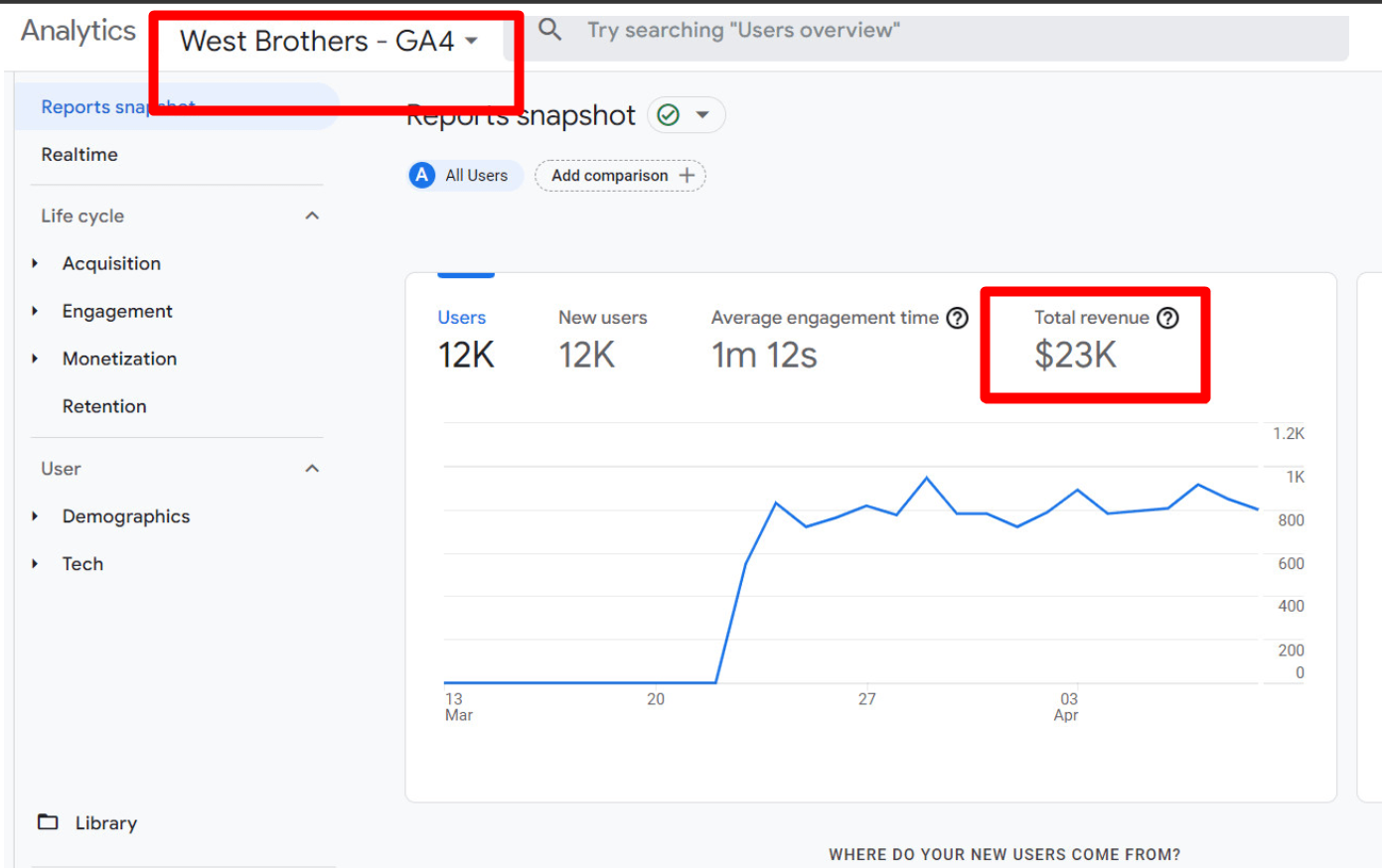Image resolution: width=1382 pixels, height=868 pixels.
Task: Expand the Engagement reports arrow
Action: 35,311
